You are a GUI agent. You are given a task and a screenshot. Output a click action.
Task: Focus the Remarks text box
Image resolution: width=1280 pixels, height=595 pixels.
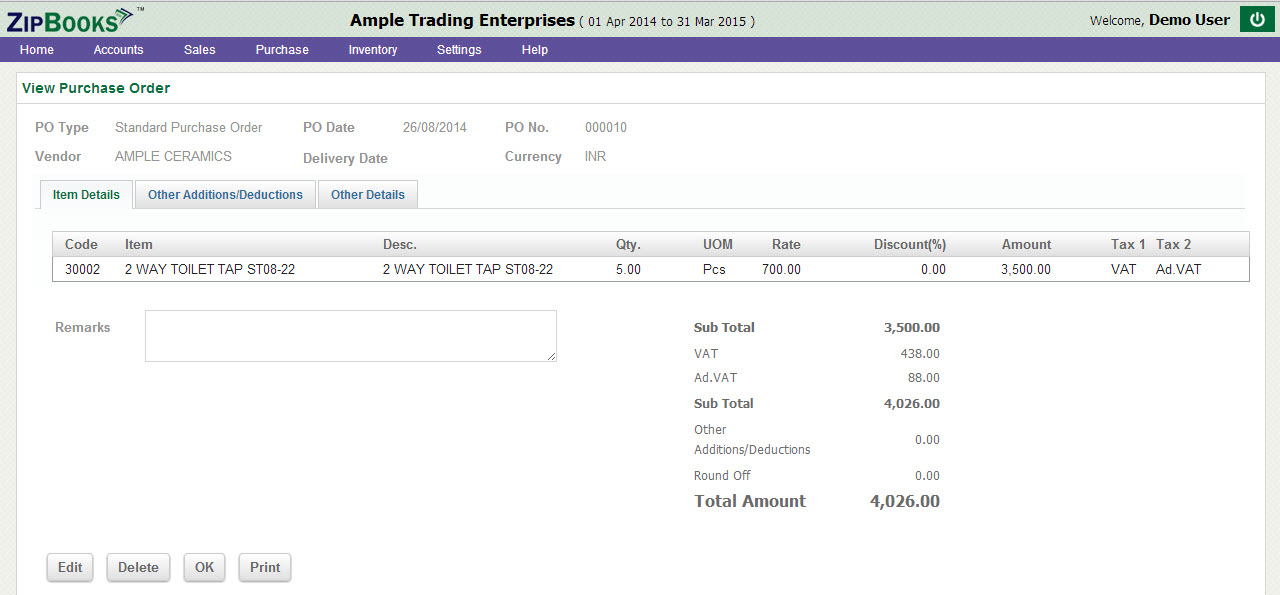(x=350, y=336)
